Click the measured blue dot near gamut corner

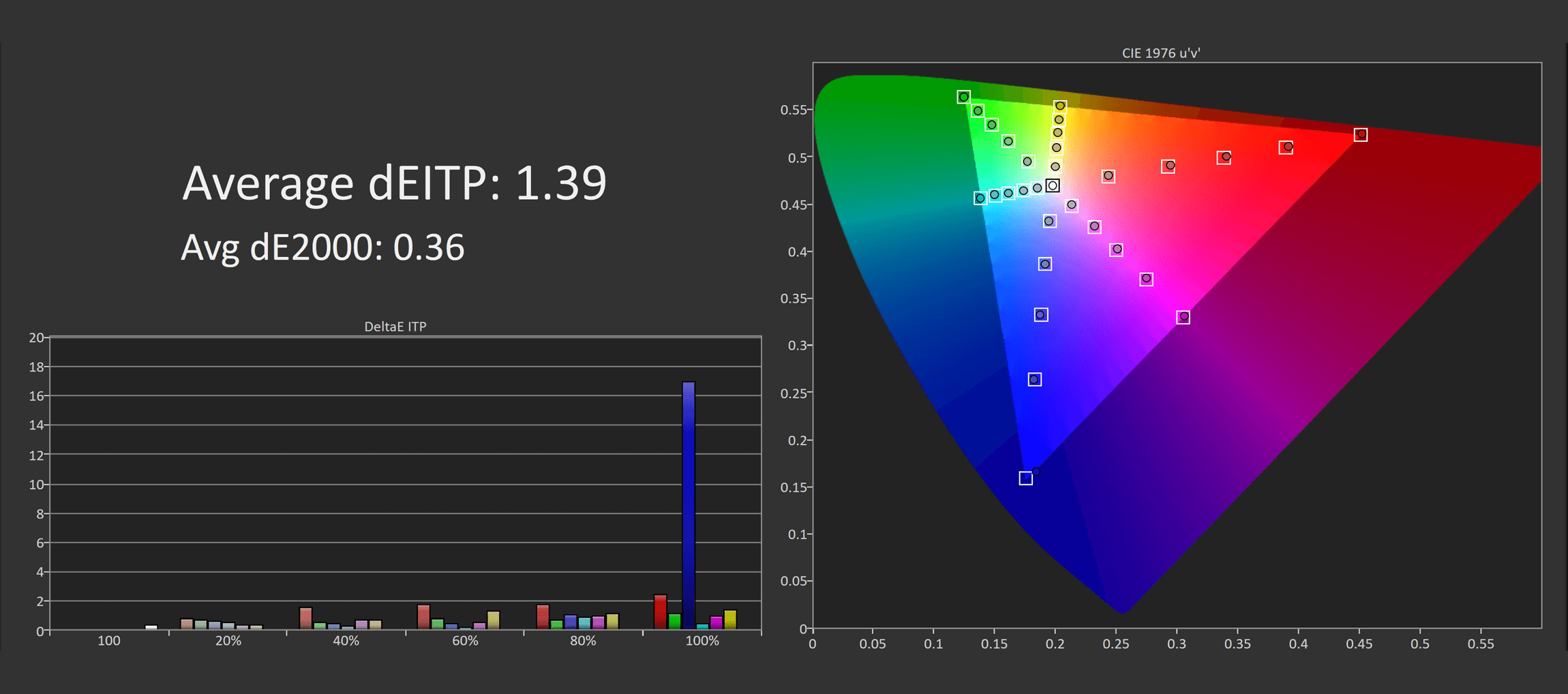pos(1036,471)
